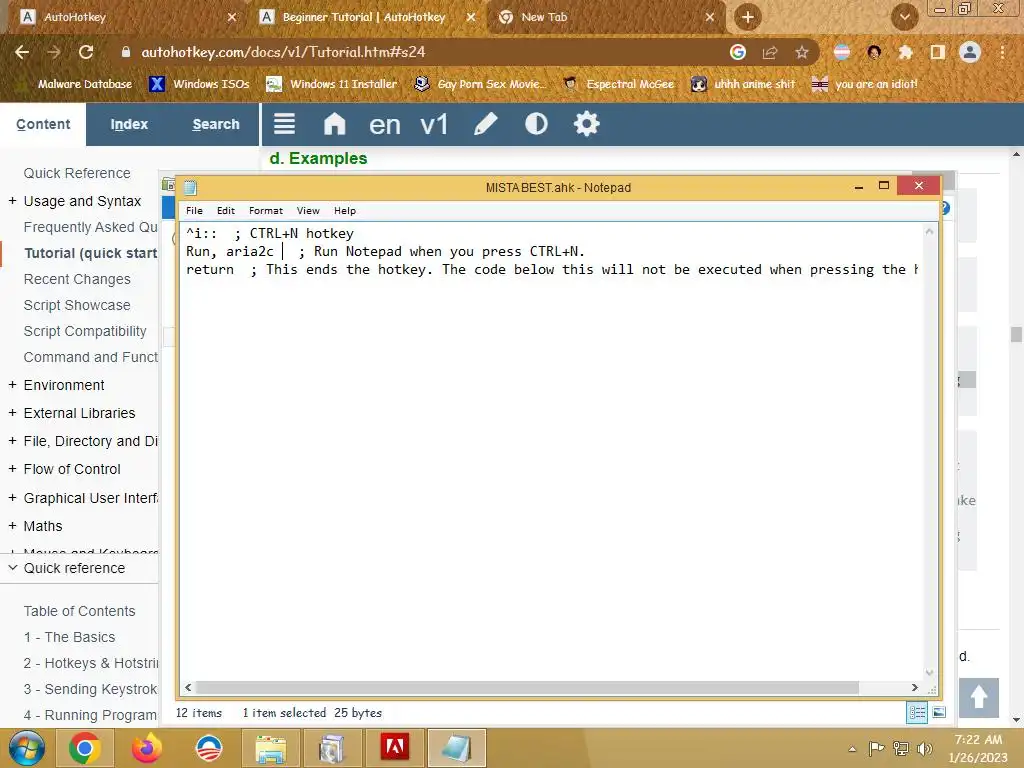Open the Adobe app on the taskbar
Image resolution: width=1024 pixels, height=768 pixels.
point(395,748)
